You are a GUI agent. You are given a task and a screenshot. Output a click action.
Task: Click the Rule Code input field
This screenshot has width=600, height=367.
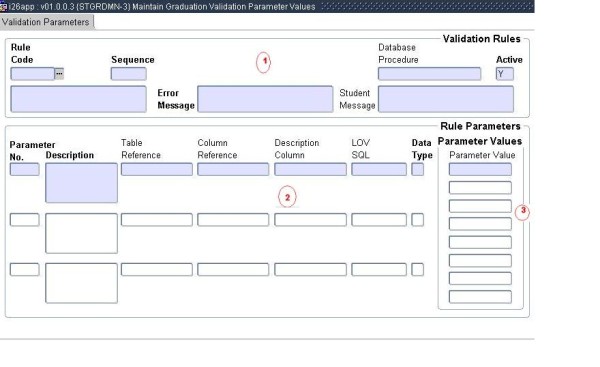click(x=33, y=73)
